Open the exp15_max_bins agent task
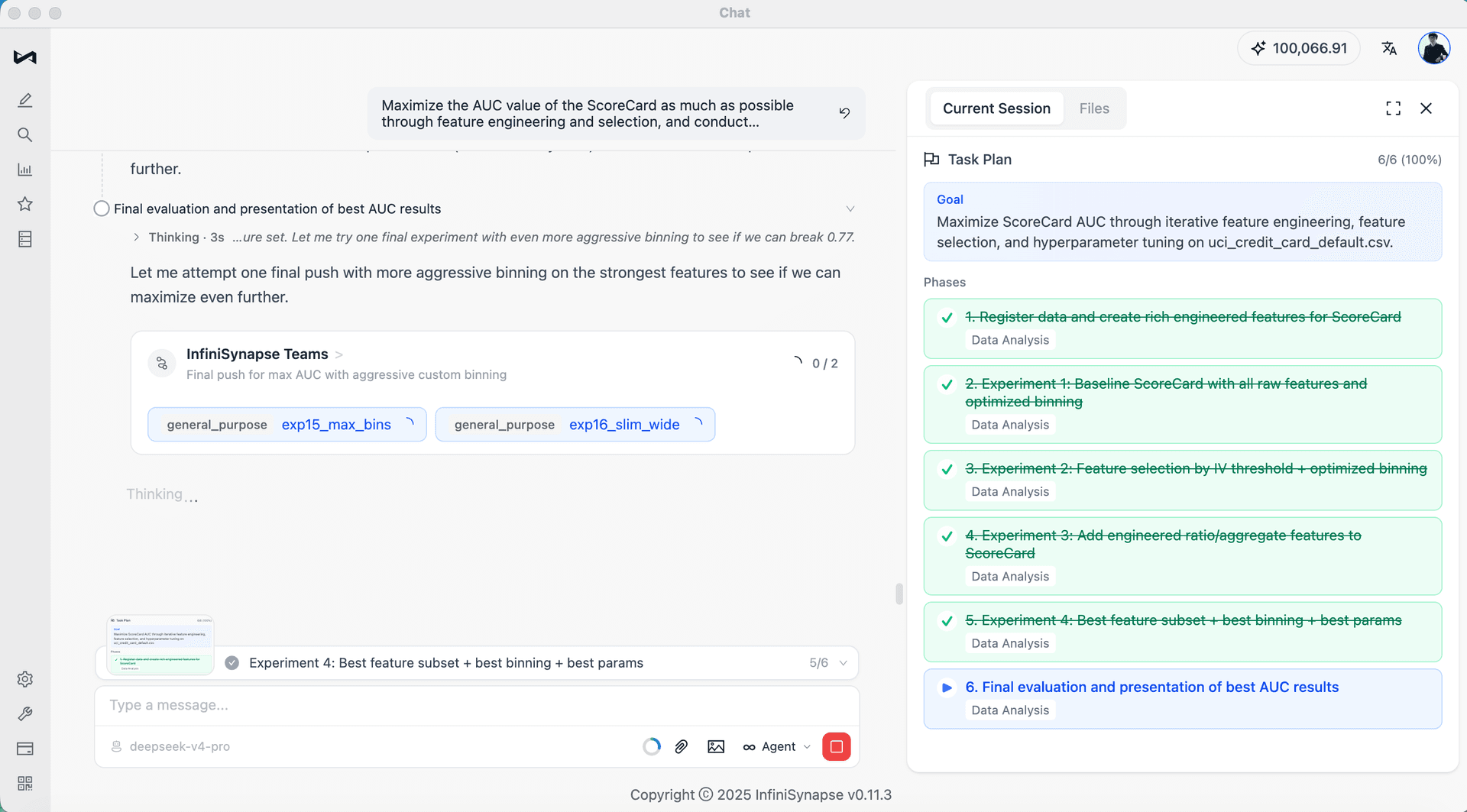The image size is (1467, 812). [x=287, y=425]
